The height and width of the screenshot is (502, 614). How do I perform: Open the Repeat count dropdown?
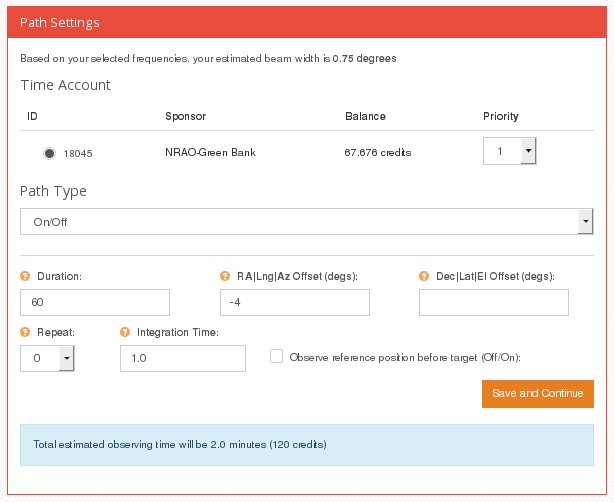click(47, 358)
